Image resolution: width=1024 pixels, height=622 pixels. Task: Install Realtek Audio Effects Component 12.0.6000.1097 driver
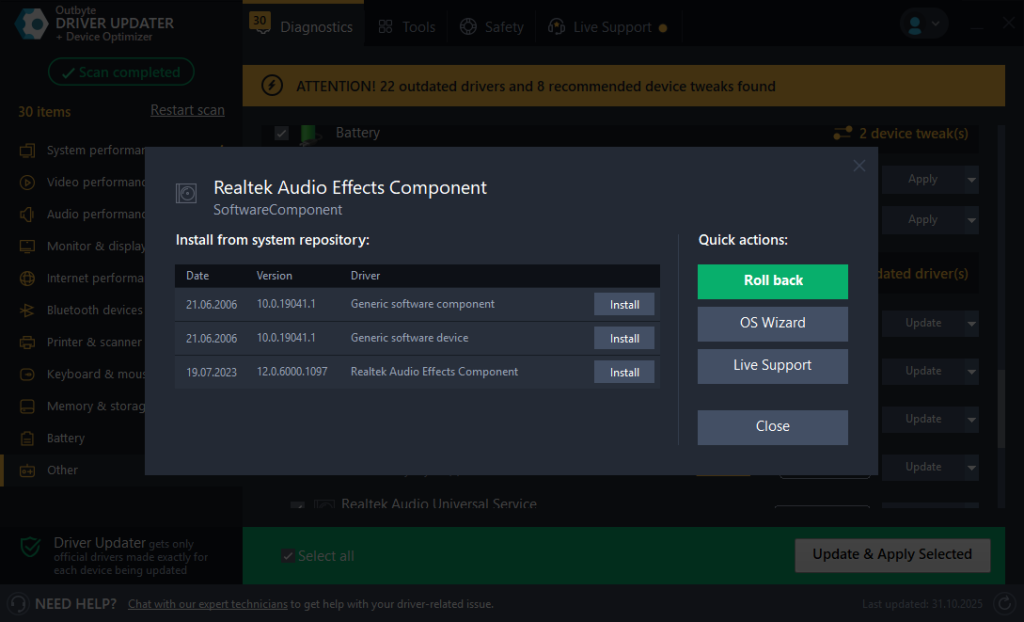click(624, 372)
